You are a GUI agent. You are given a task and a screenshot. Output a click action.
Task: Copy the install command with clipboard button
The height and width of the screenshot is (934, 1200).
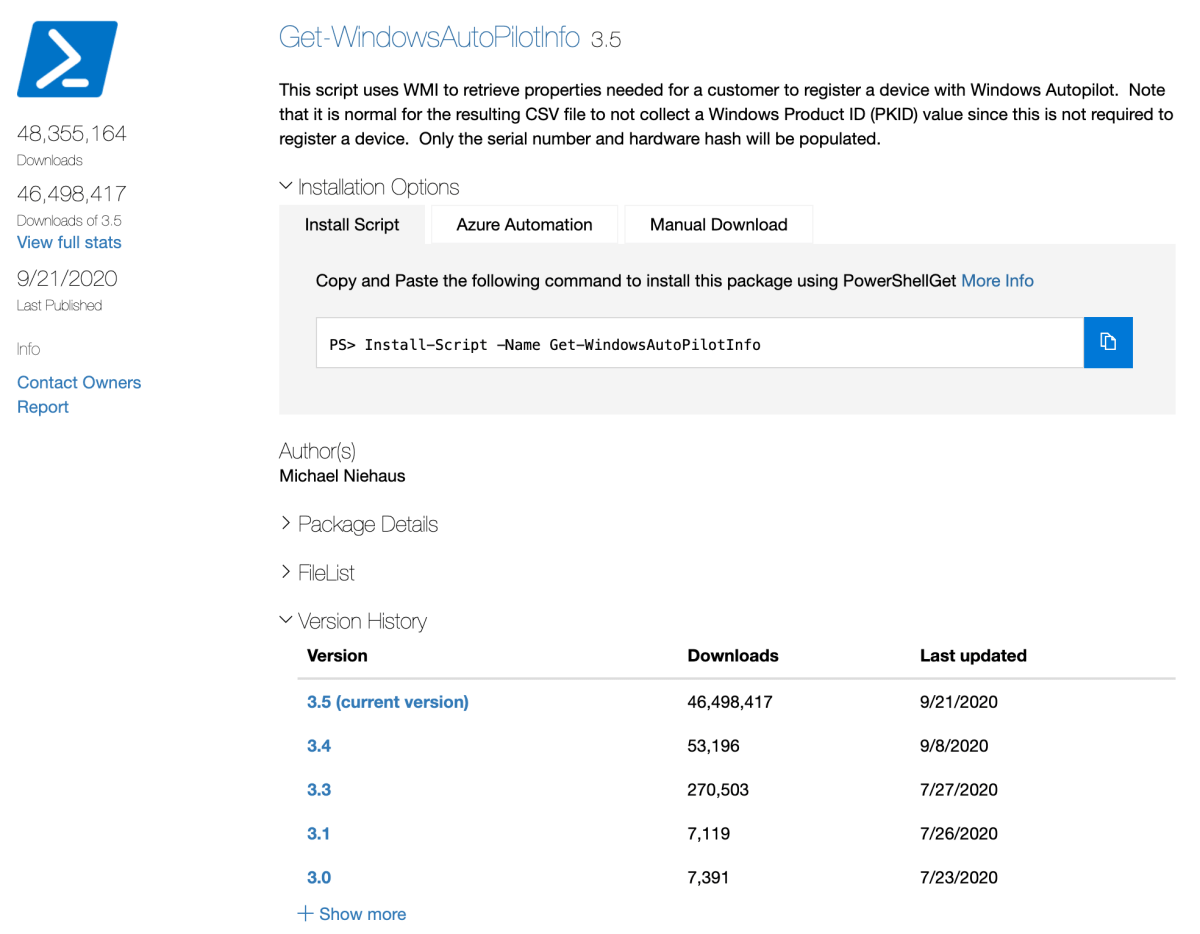[1107, 343]
